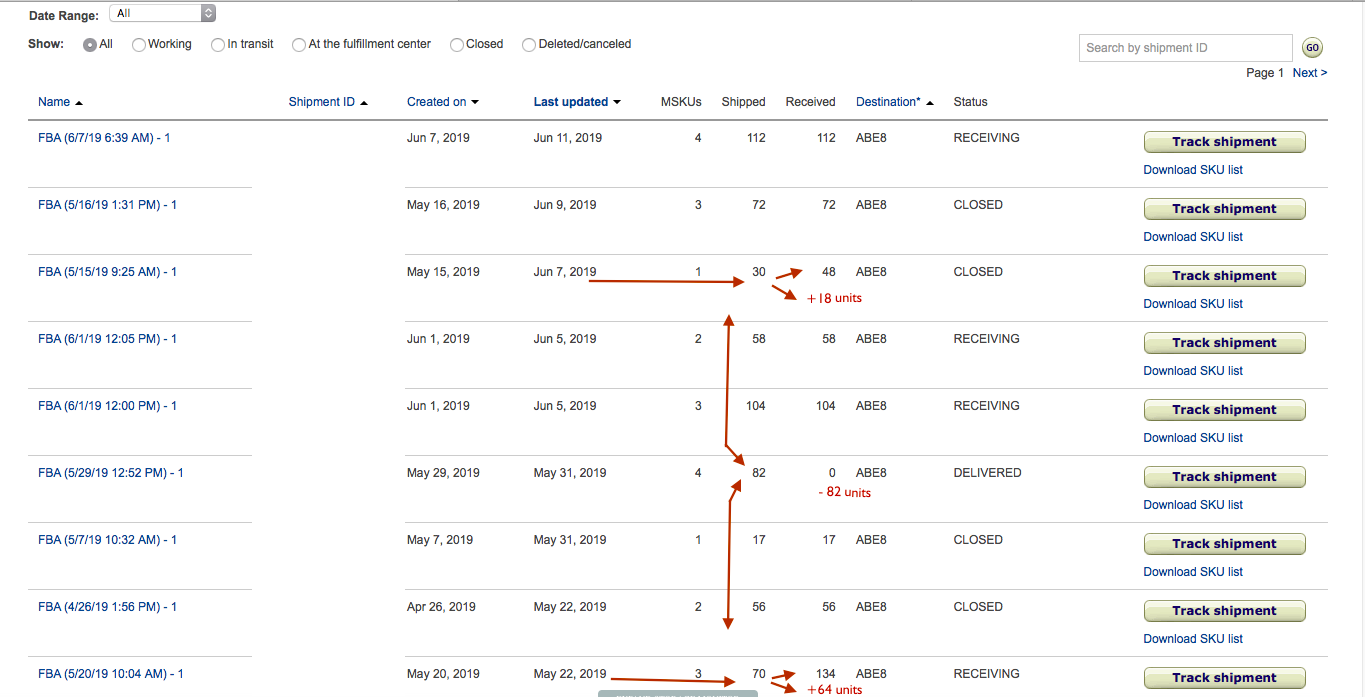Track the DELIVERED 5/29/19 shipment
The width and height of the screenshot is (1365, 697).
coord(1224,477)
